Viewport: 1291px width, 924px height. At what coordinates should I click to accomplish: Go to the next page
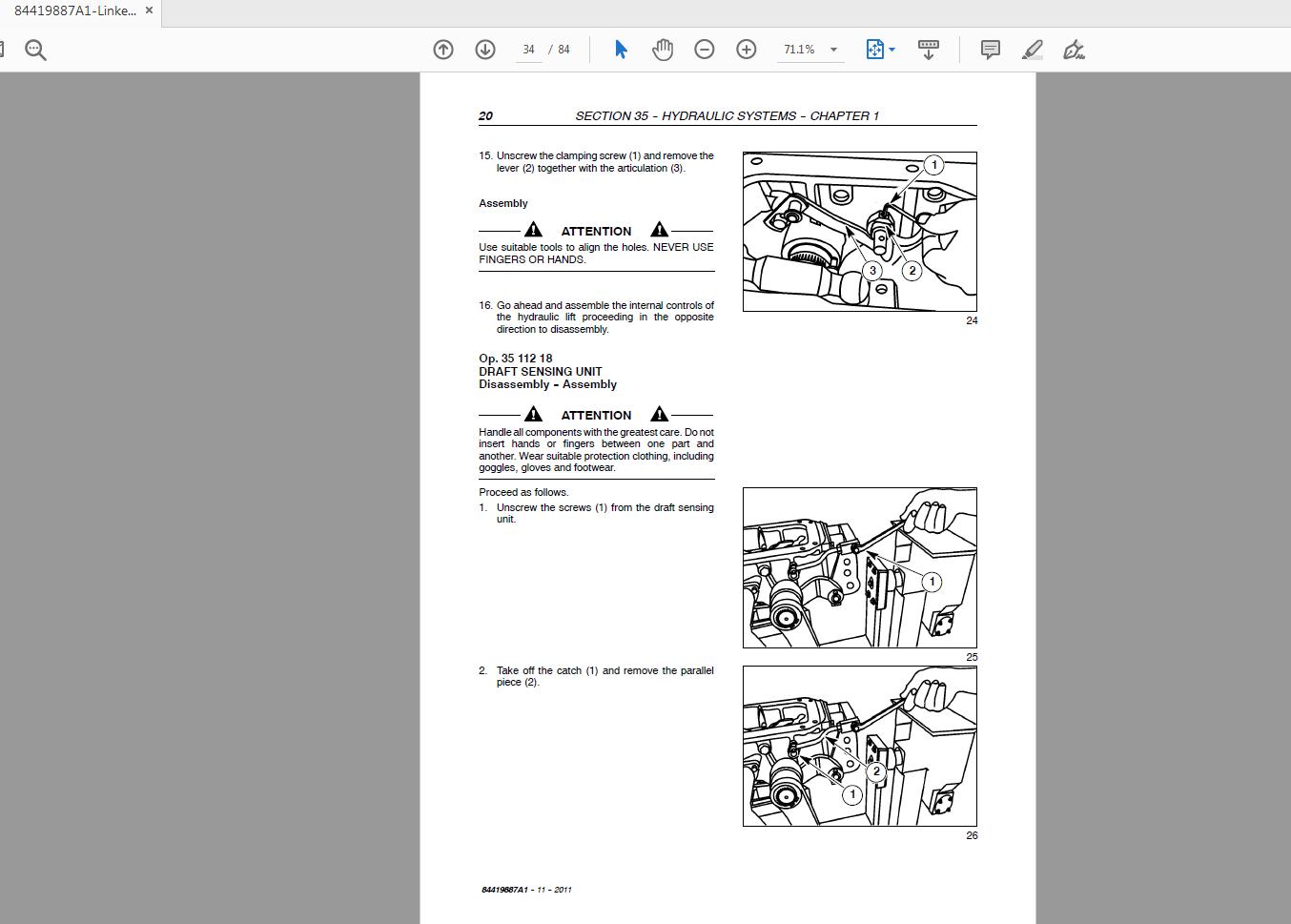point(485,49)
